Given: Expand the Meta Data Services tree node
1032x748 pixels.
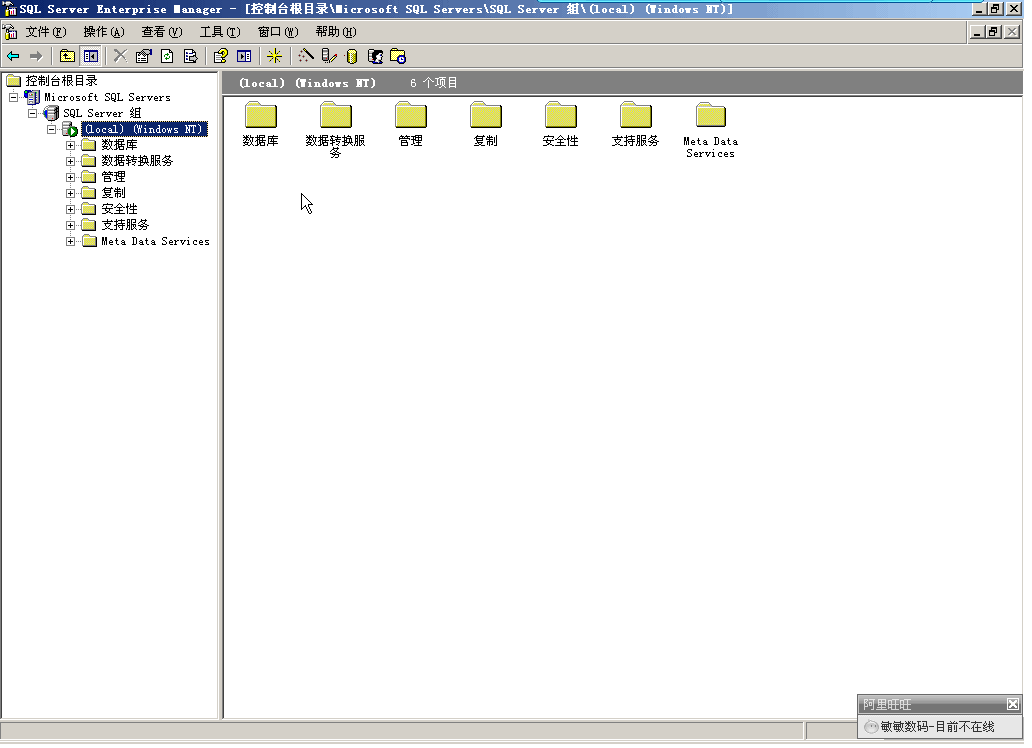Looking at the screenshot, I should (70, 242).
